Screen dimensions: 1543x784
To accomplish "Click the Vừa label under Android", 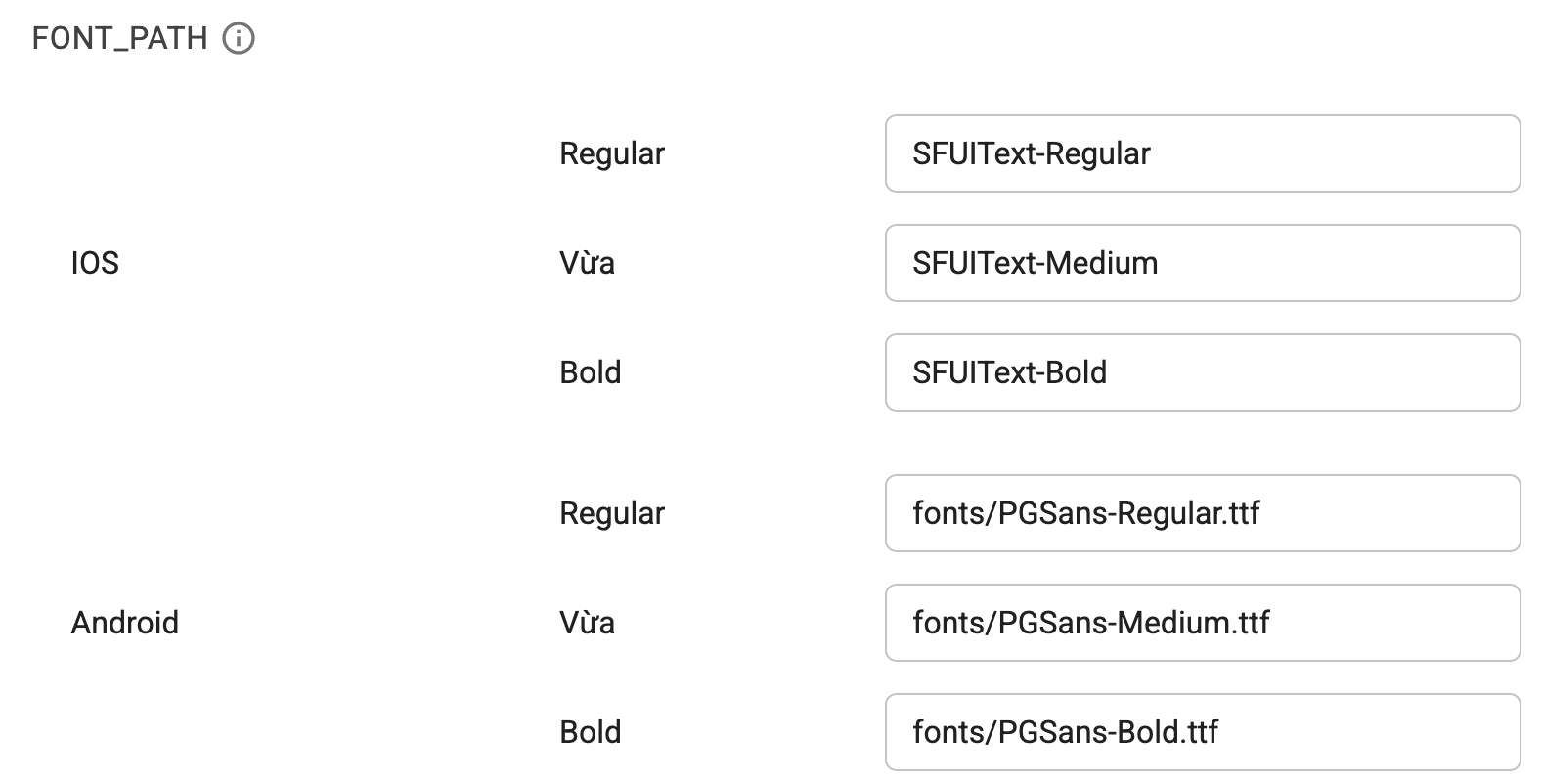I will click(586, 623).
